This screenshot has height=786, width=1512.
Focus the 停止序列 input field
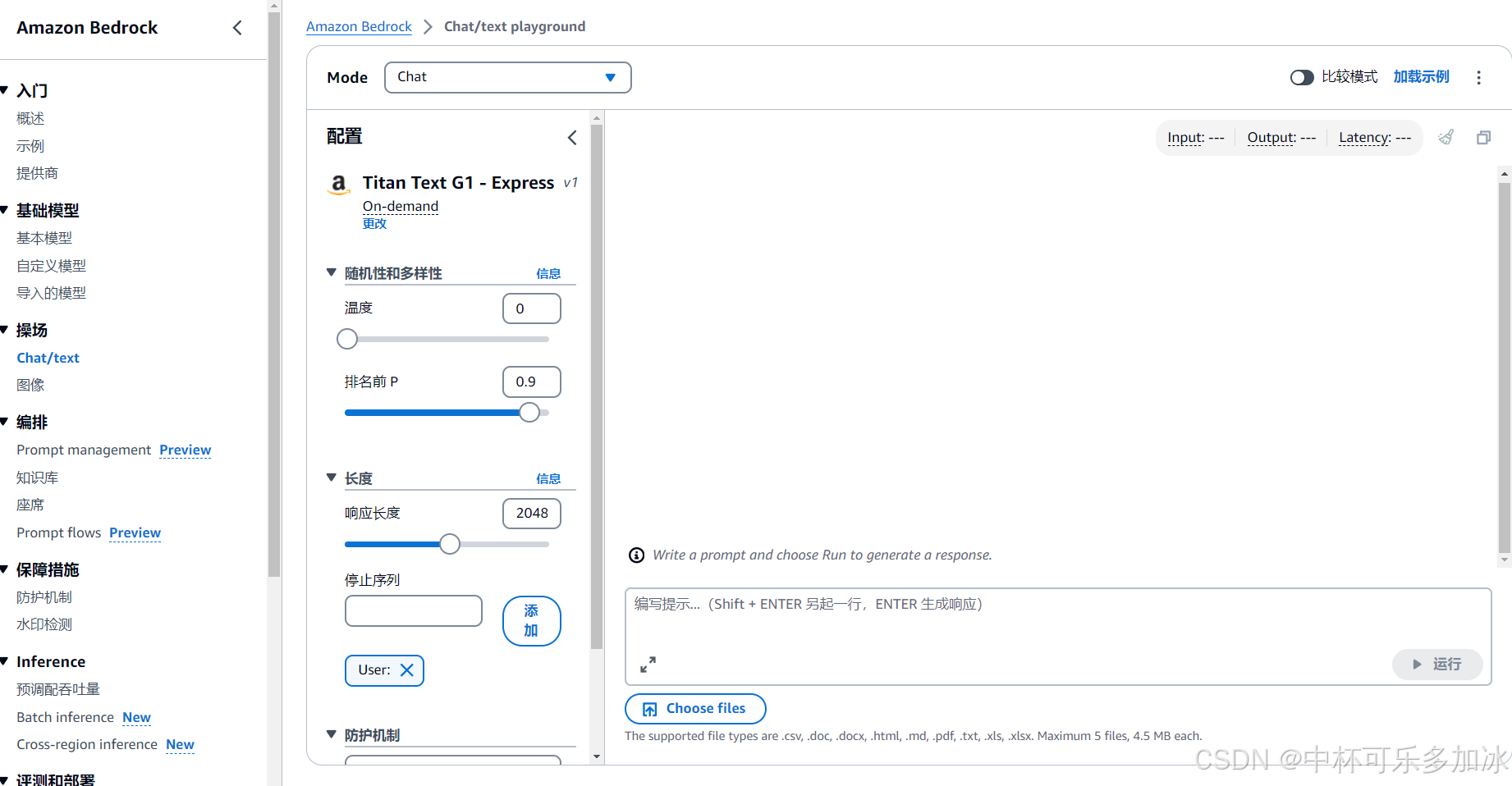tap(413, 610)
